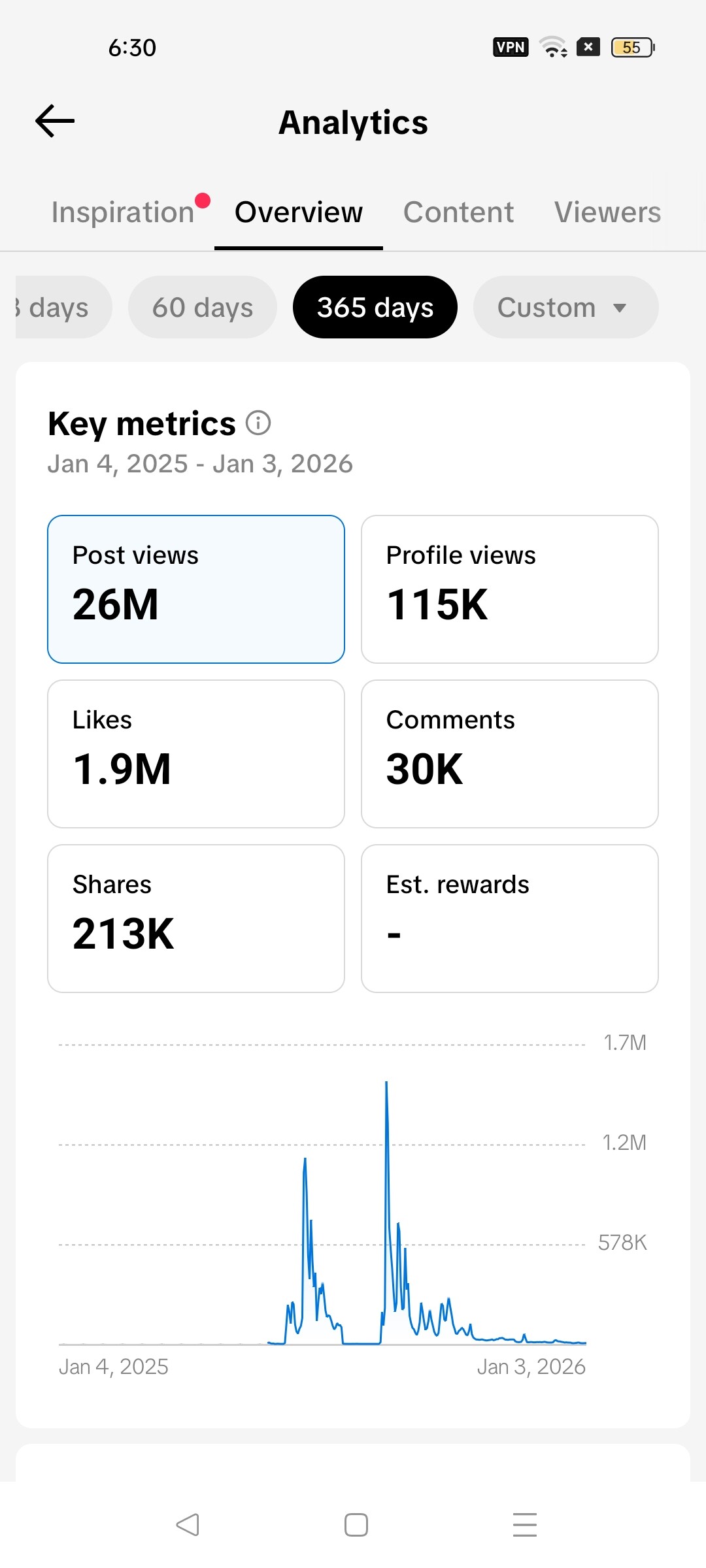This screenshot has height=1568, width=706.
Task: Show the Likes metric chart
Action: point(196,754)
